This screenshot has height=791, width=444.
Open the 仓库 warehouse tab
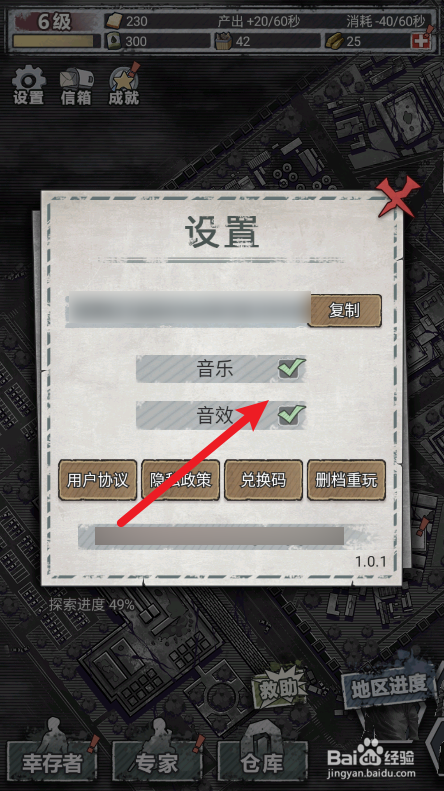click(x=262, y=761)
